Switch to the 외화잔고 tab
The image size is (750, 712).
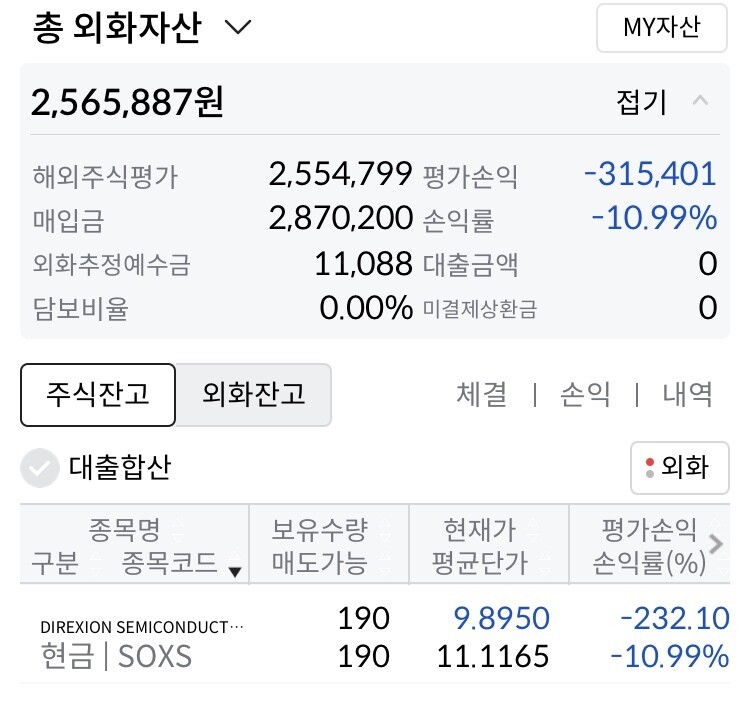pyautogui.click(x=253, y=394)
